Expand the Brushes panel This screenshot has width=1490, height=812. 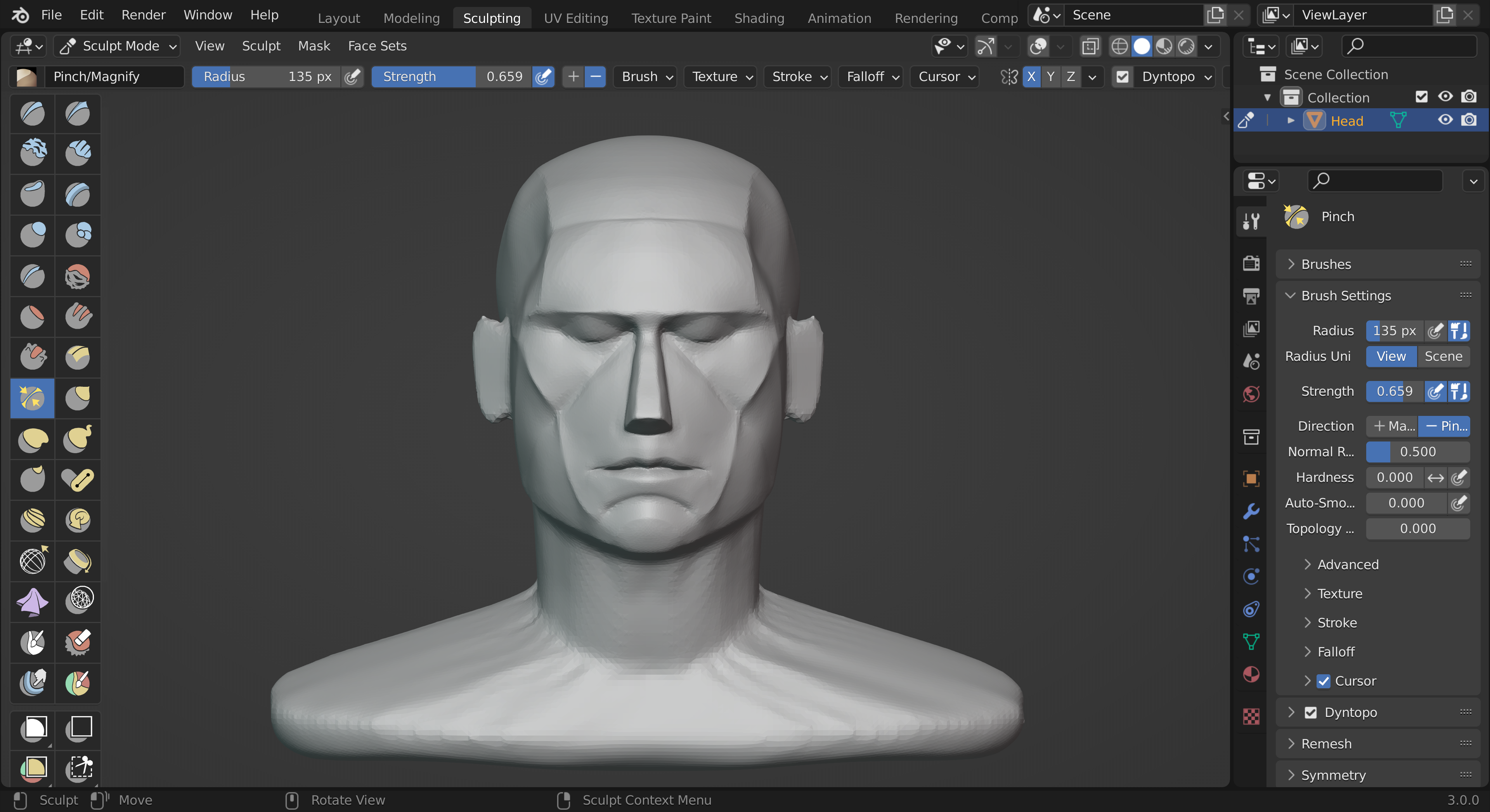[1326, 264]
